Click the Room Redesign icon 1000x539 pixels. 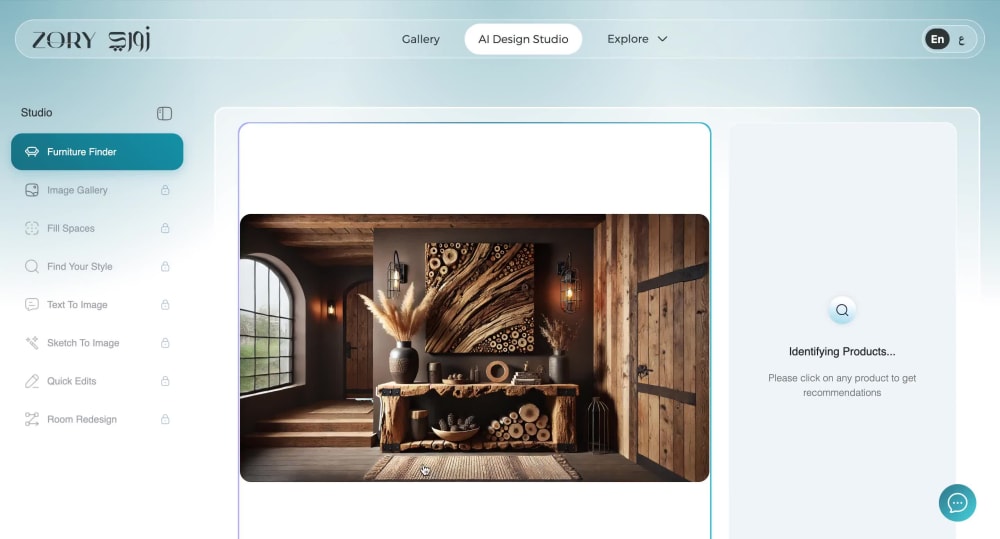pyautogui.click(x=32, y=420)
